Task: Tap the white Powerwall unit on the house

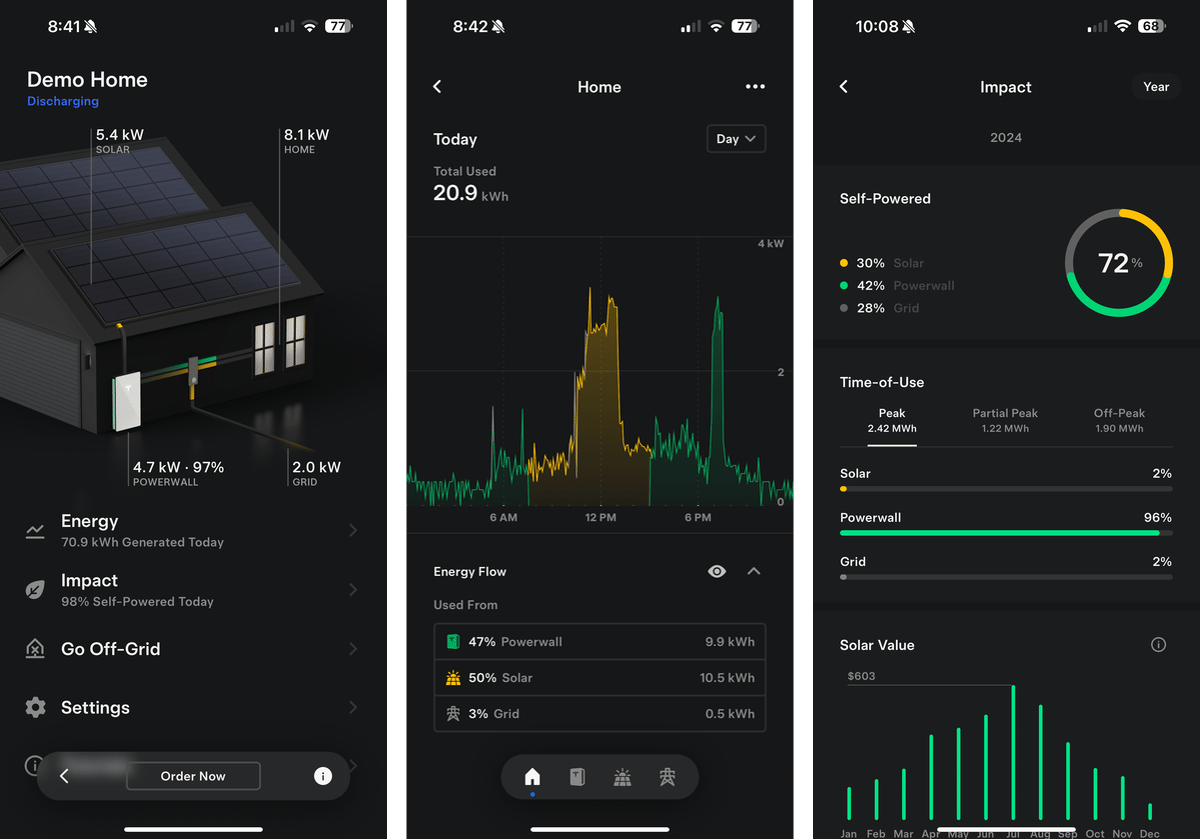Action: click(128, 402)
